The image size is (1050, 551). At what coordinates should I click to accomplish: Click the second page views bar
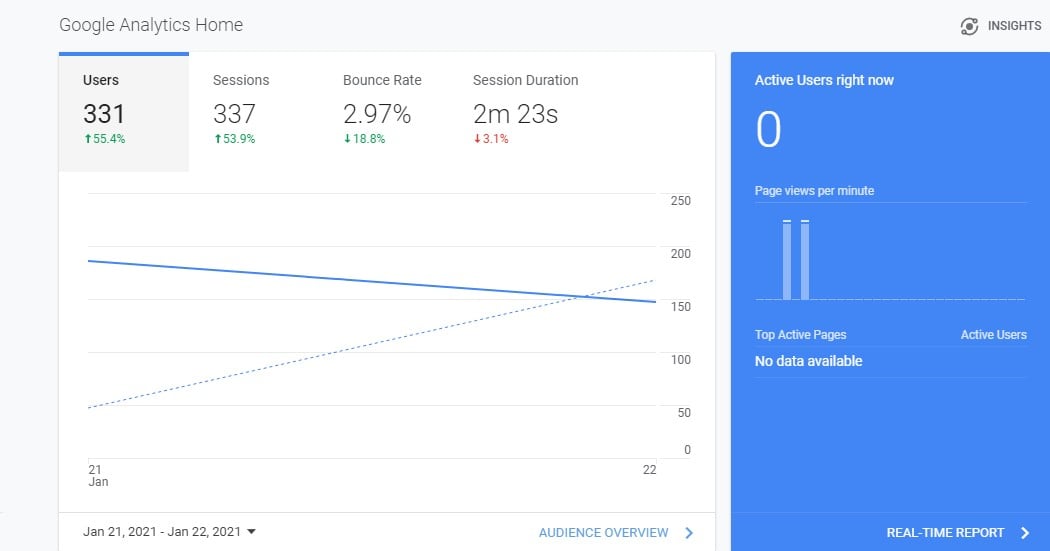point(805,260)
